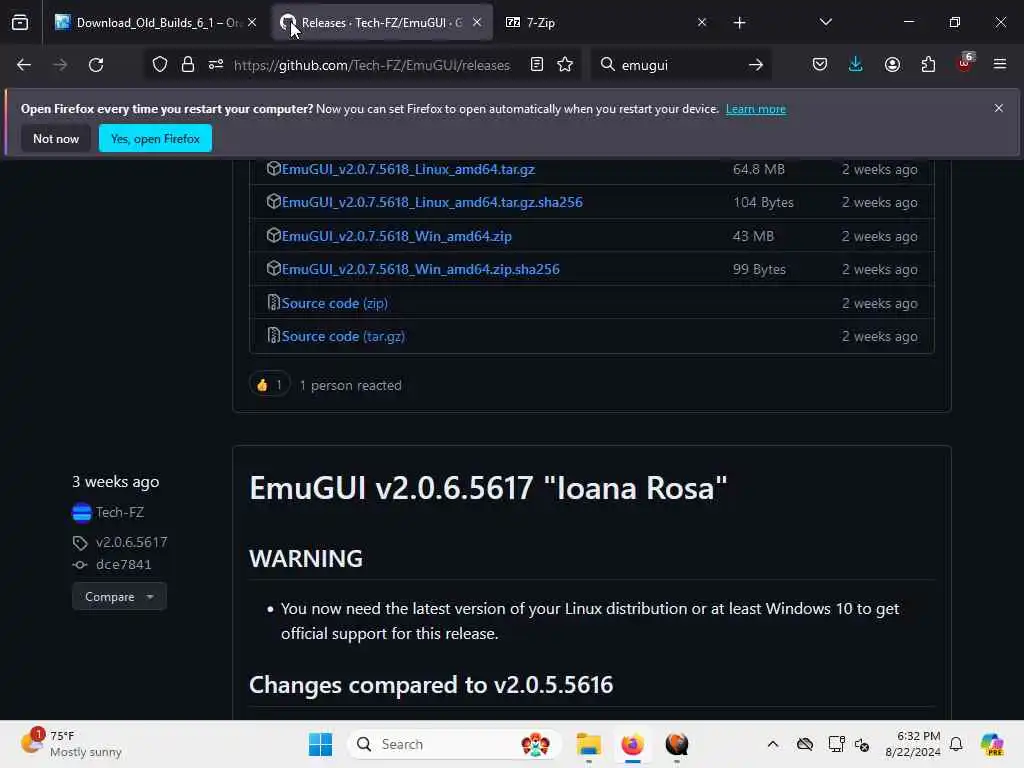
Task: Click the Firefox taskbar icon
Action: (632, 744)
